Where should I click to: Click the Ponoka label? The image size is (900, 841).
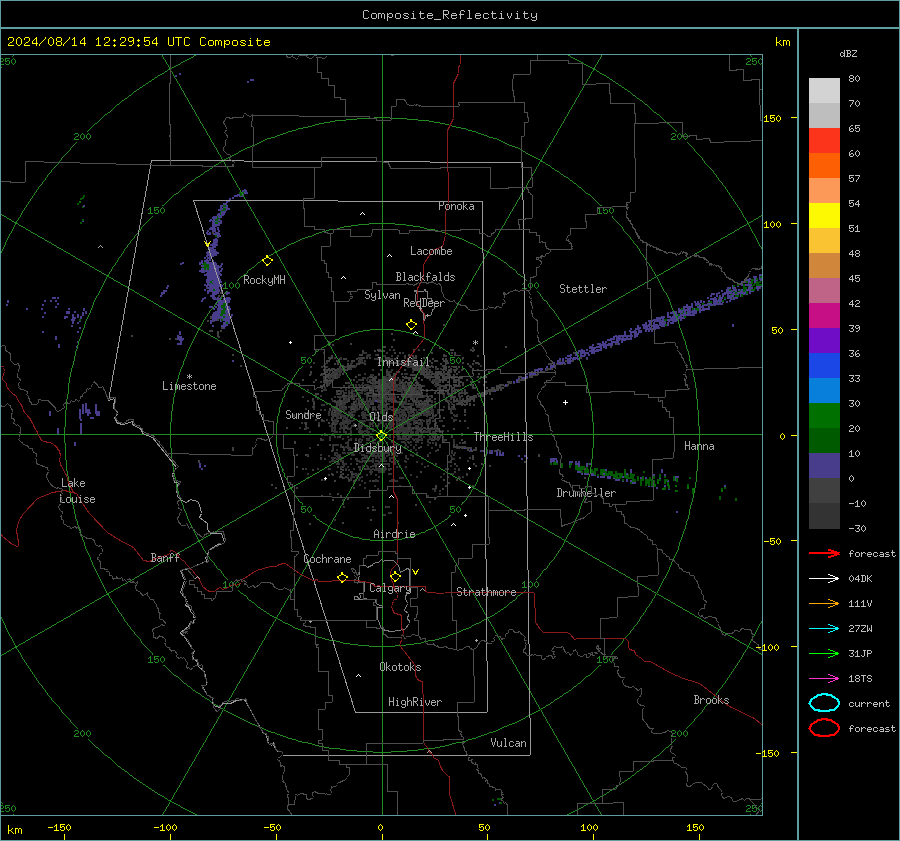point(456,206)
